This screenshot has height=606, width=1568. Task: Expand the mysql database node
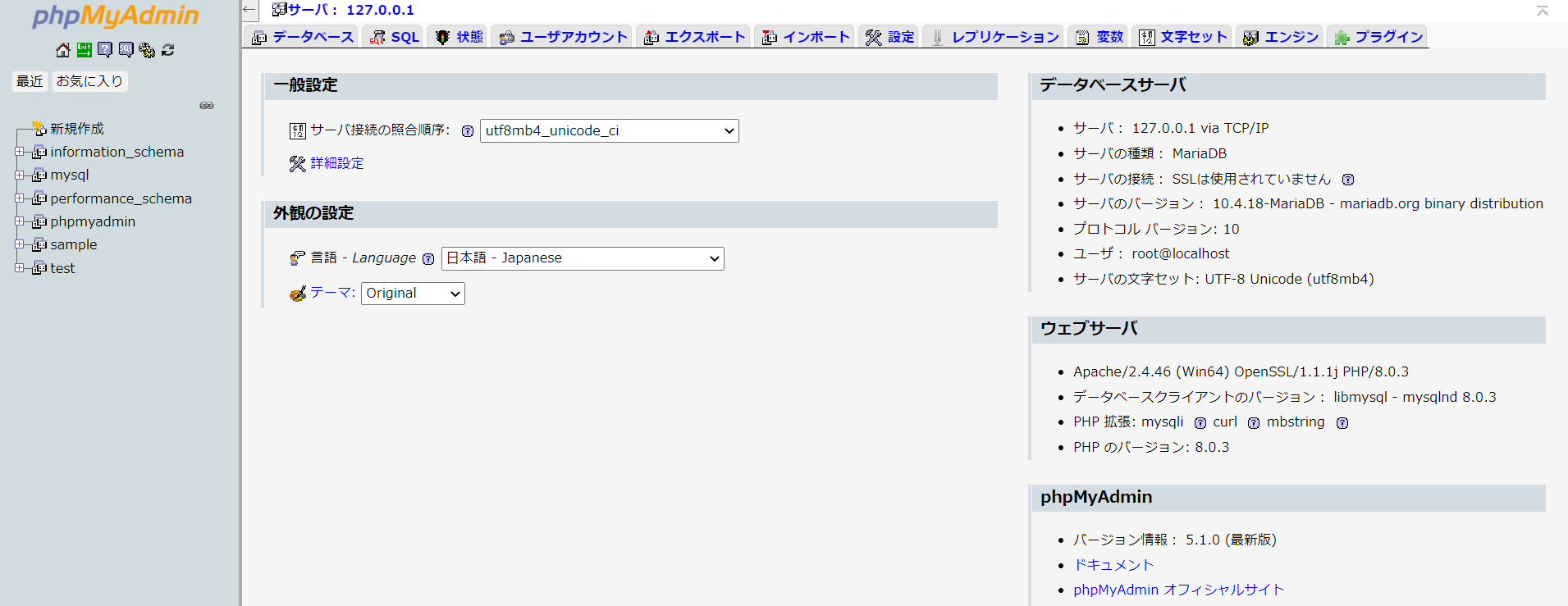click(19, 175)
